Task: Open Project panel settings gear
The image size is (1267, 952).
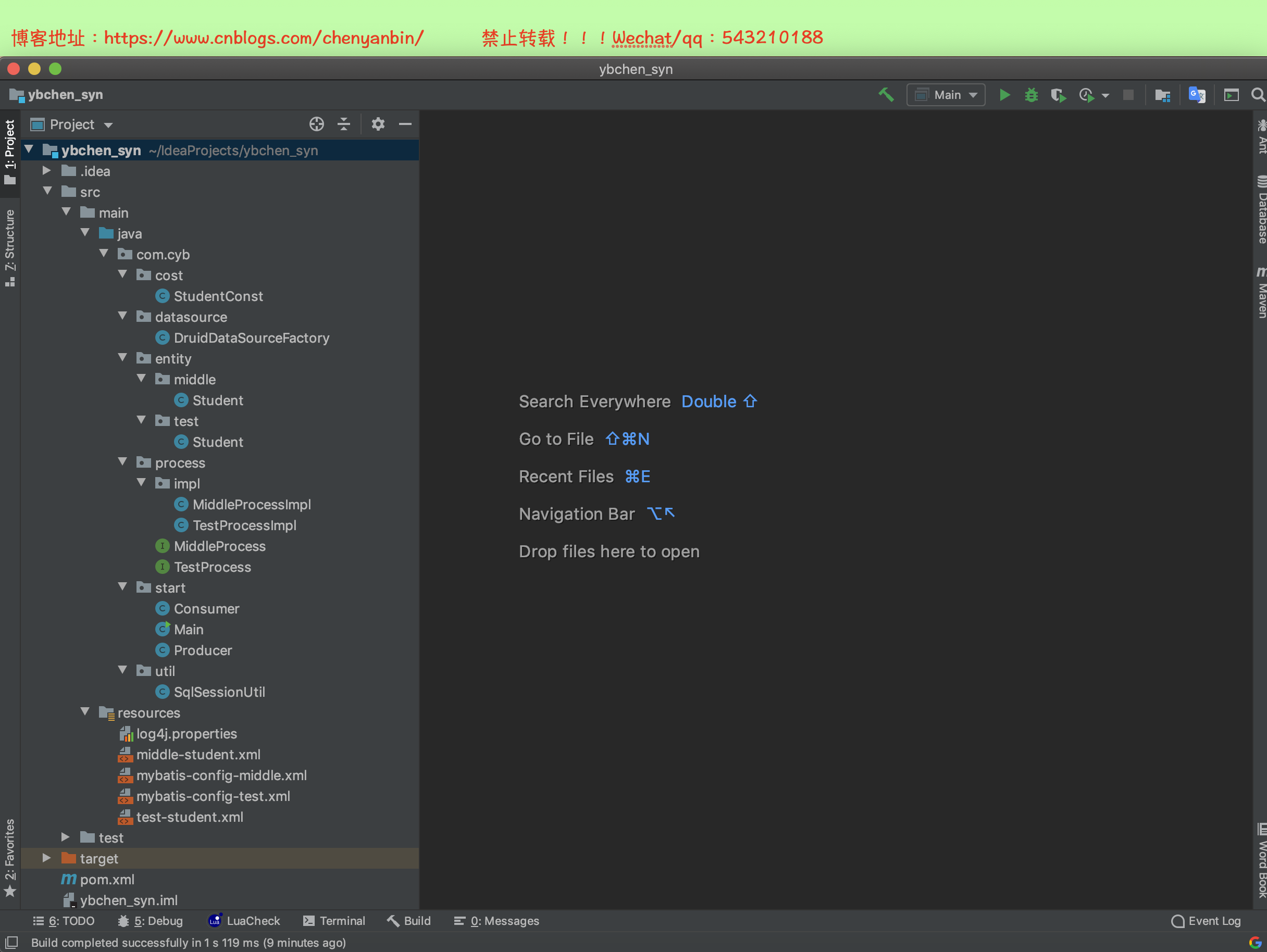Action: [x=378, y=124]
